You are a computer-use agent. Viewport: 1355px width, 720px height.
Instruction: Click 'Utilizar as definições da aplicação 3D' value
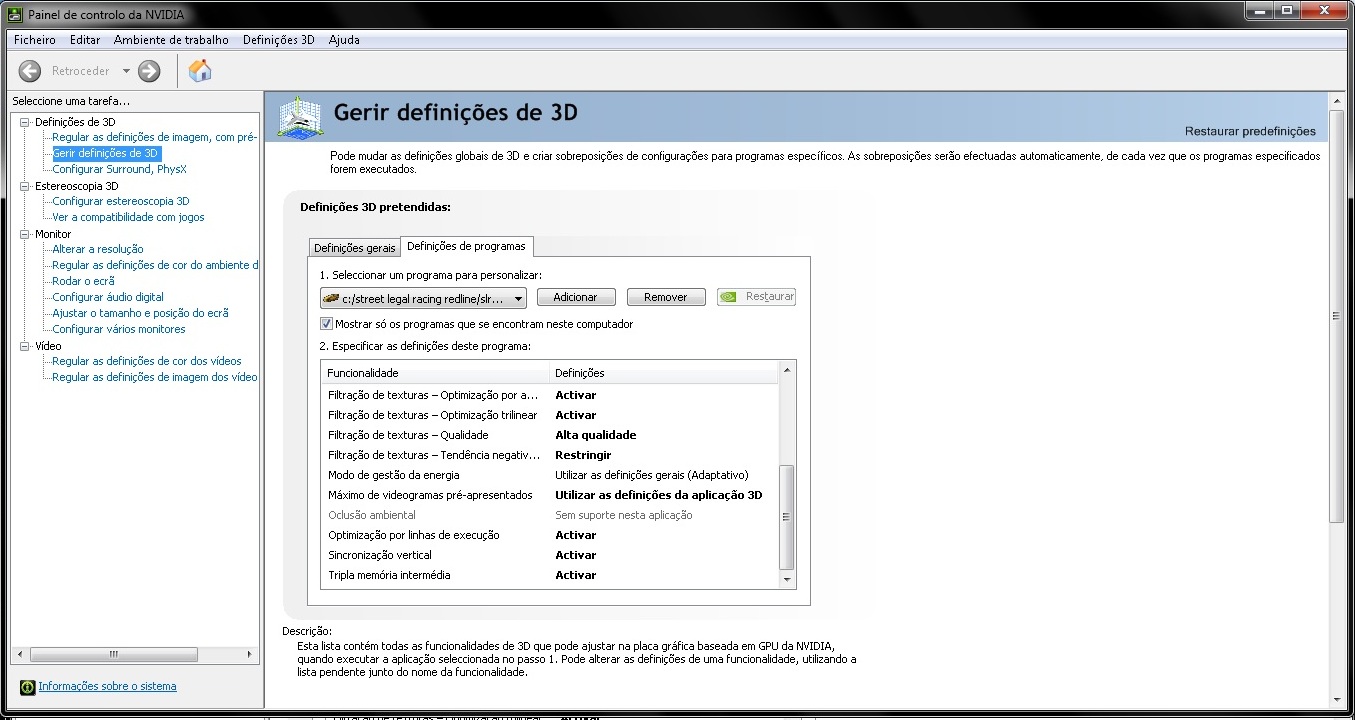pos(659,495)
